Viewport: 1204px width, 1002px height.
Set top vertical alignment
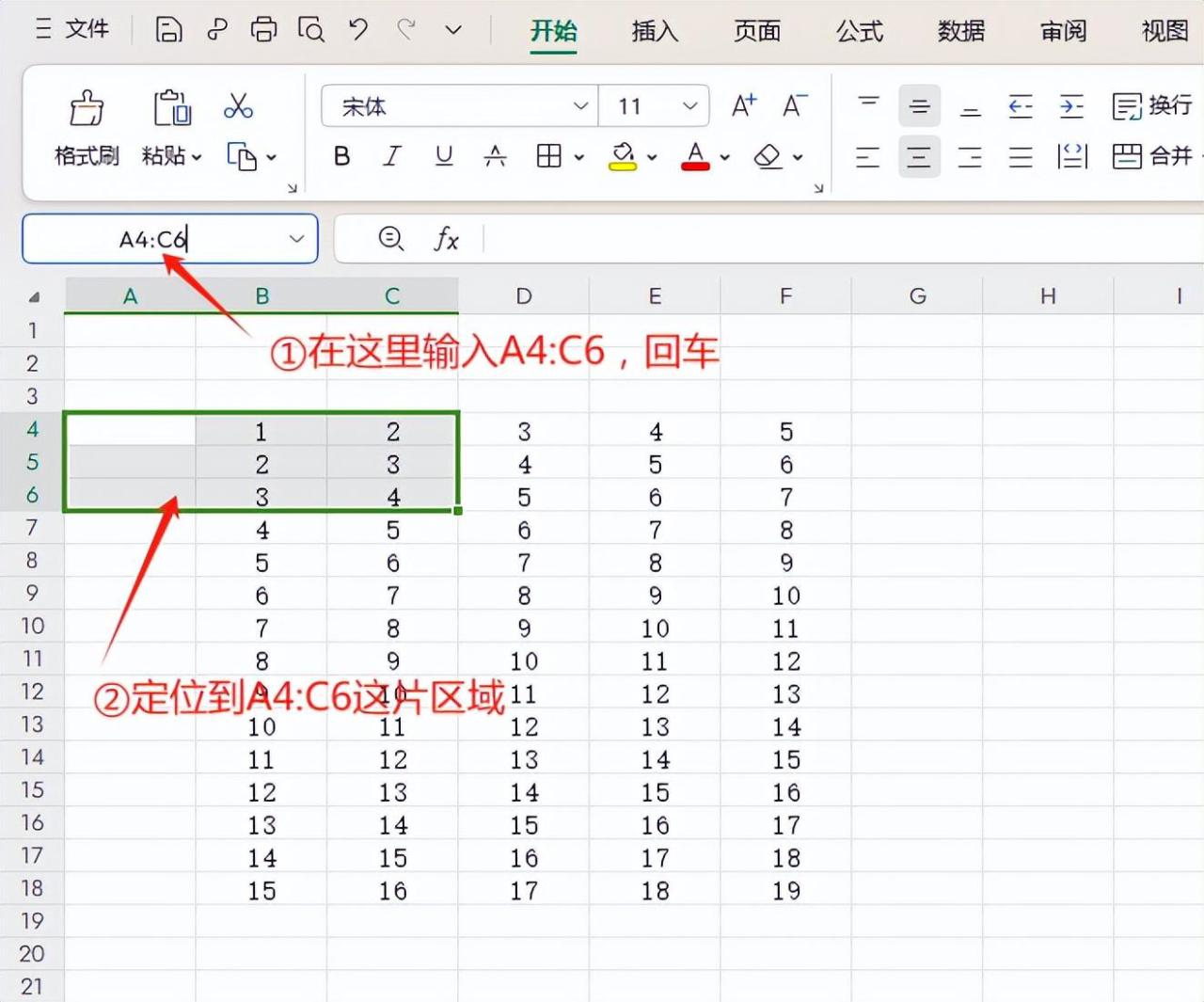coord(868,106)
